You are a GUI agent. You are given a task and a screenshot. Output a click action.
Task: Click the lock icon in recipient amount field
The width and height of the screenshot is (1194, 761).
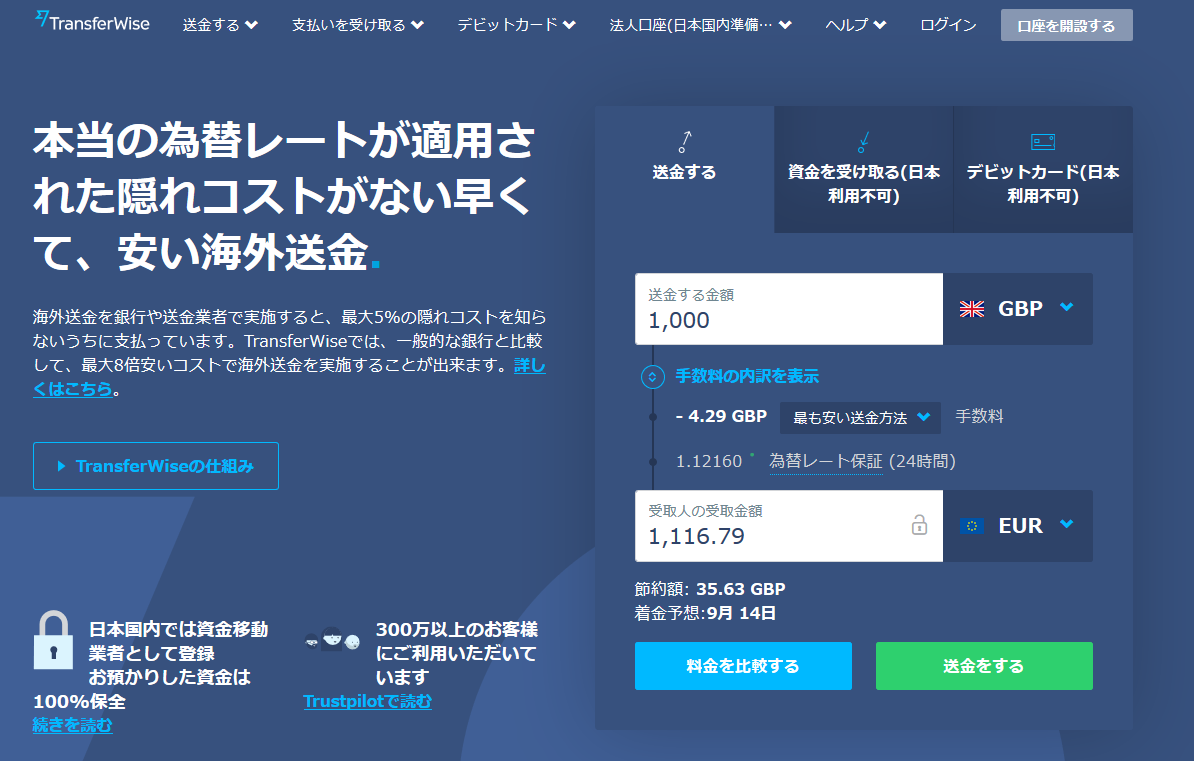[919, 525]
